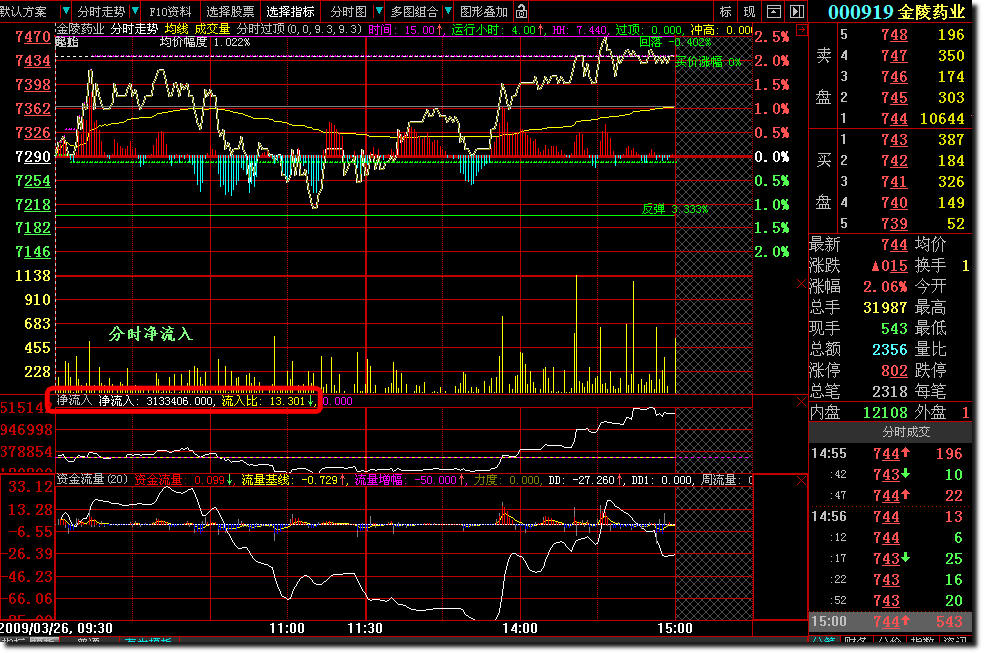The image size is (984, 653).
Task: Click the 总手 value 31987
Action: click(x=885, y=308)
